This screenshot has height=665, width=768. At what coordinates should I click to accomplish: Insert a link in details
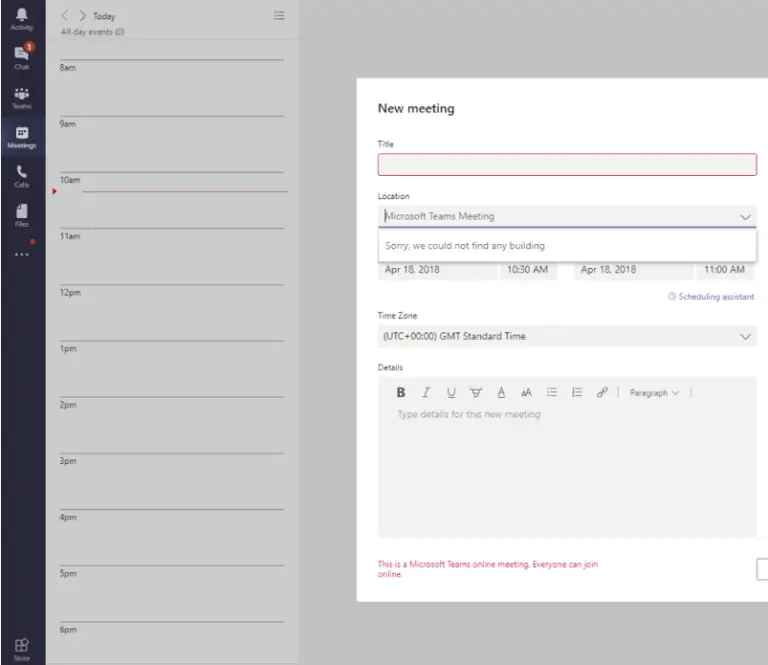602,393
